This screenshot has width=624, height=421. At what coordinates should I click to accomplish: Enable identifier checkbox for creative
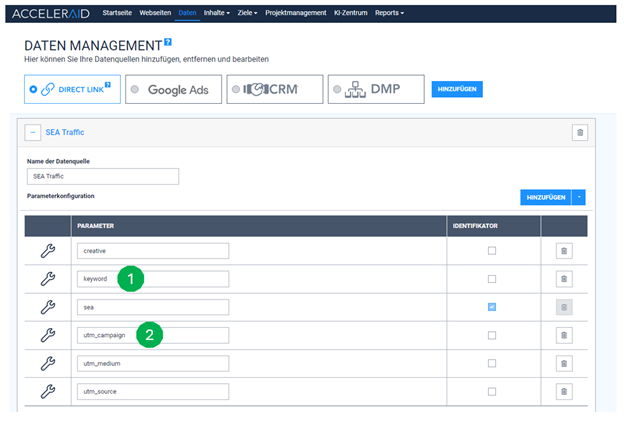point(491,251)
